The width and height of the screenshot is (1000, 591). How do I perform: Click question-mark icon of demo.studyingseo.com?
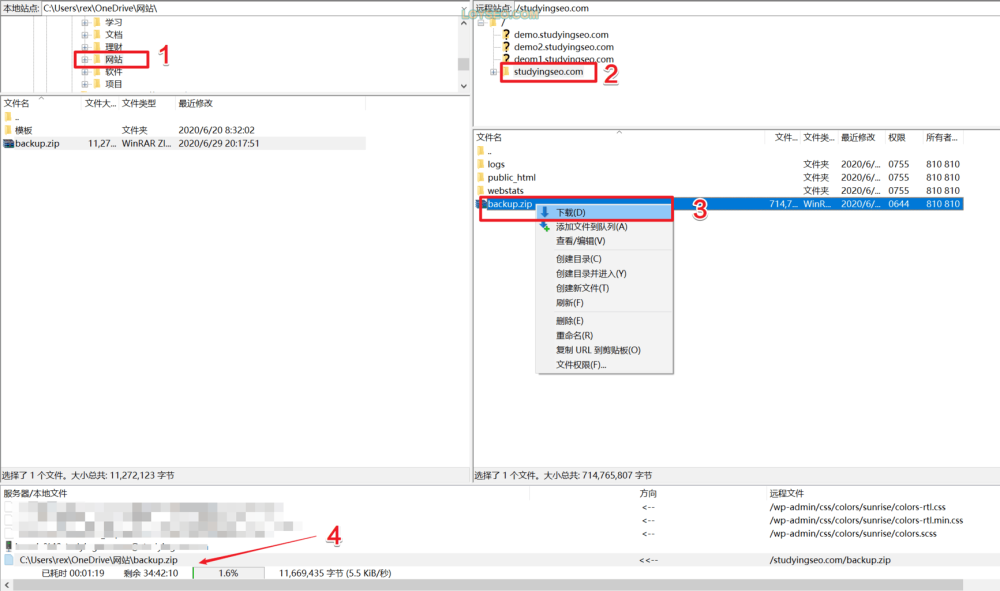point(506,34)
